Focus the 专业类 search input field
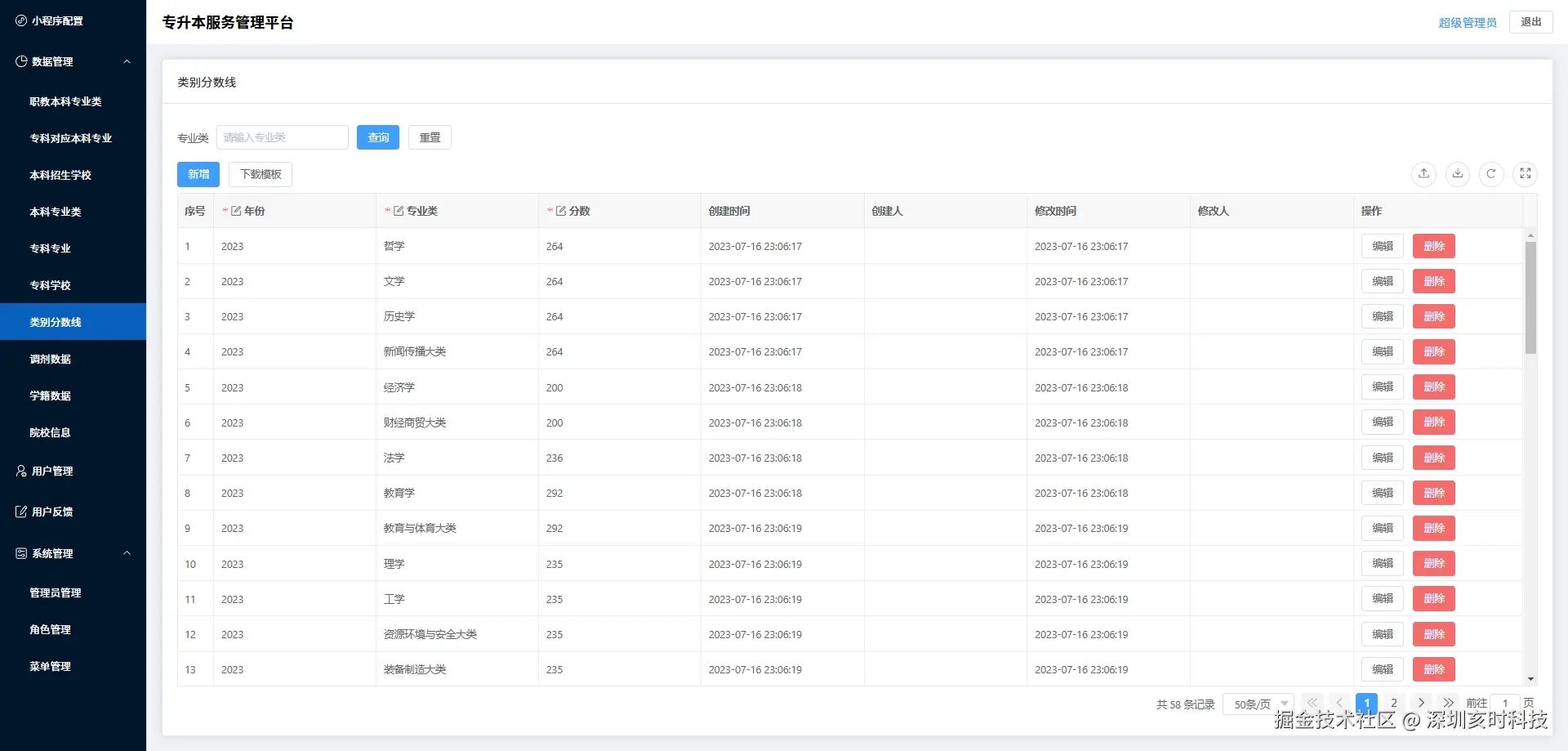The image size is (1568, 751). click(x=283, y=137)
